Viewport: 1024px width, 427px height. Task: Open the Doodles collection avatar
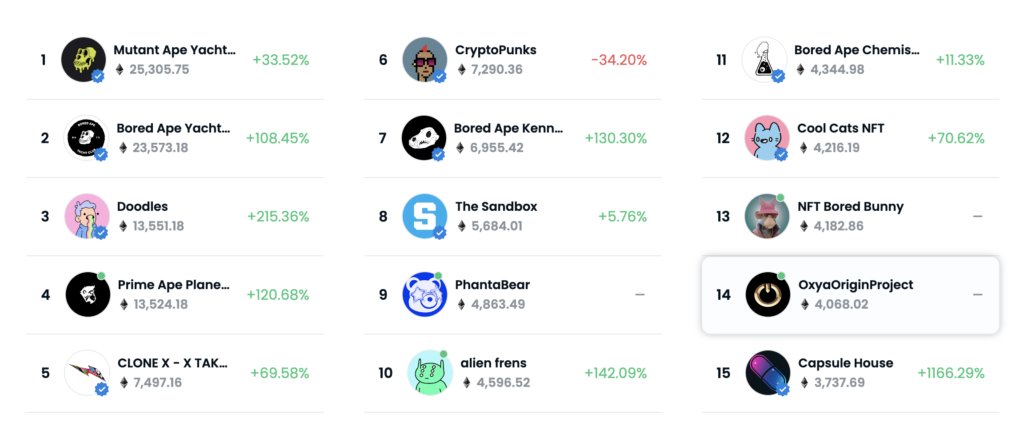pos(86,216)
